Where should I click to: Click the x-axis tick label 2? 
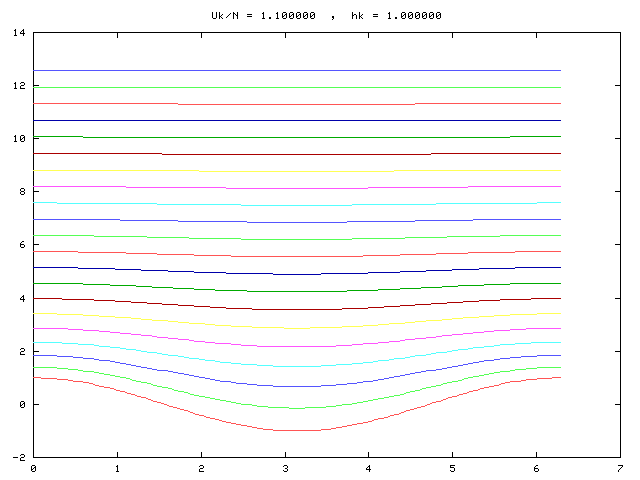pos(202,468)
